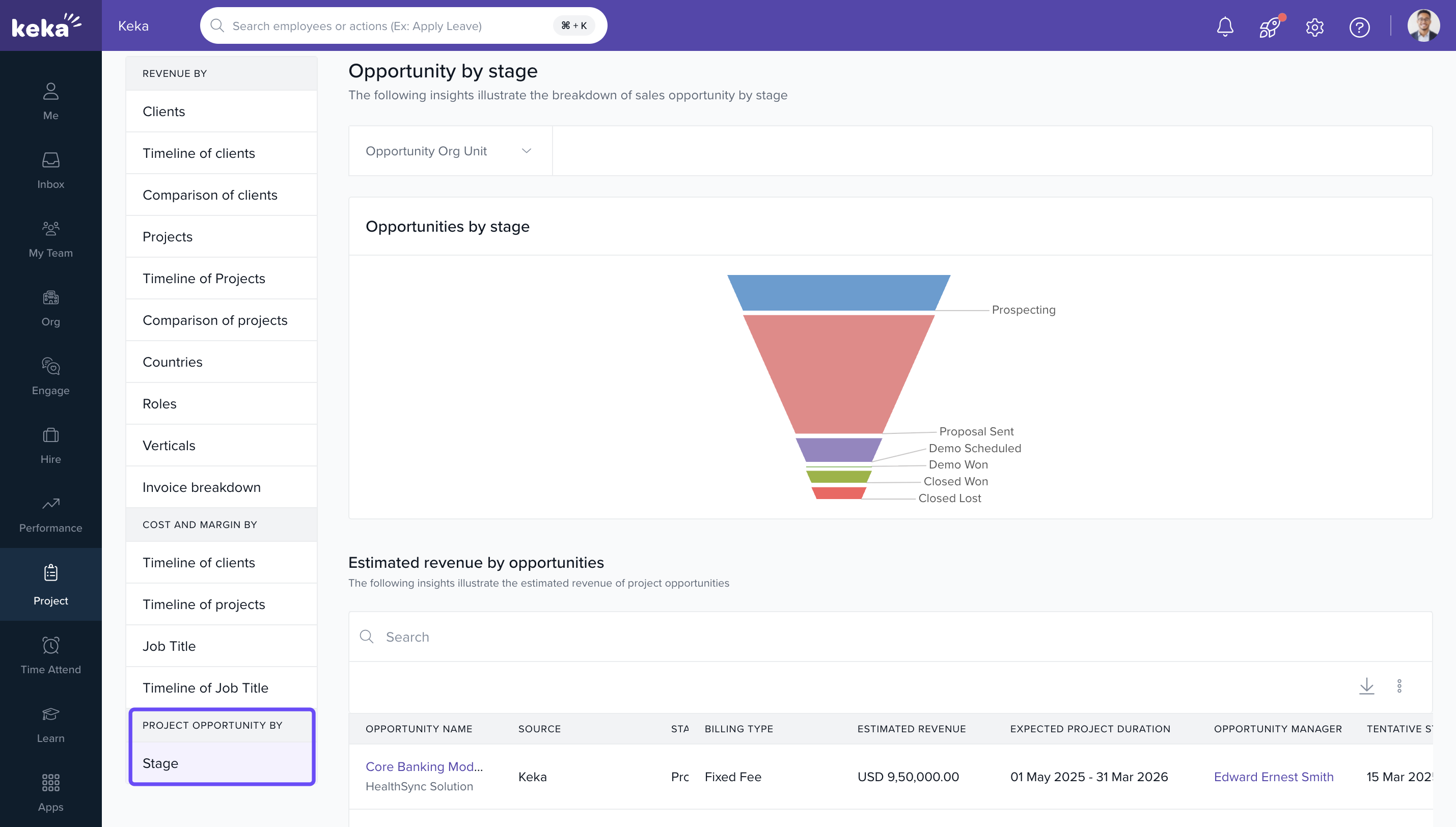Screen dimensions: 1456x827
Task: Select the Invoice breakdown report
Action: click(202, 487)
